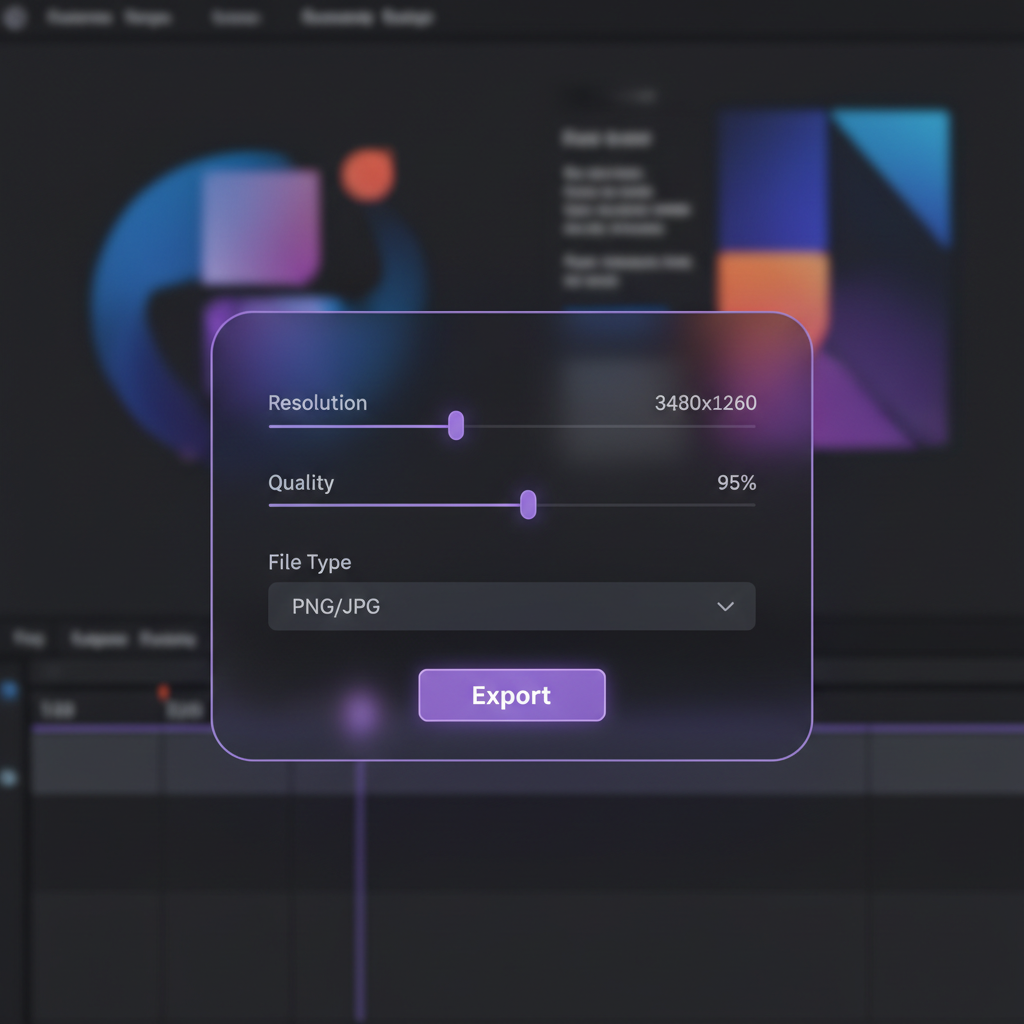Toggle the upper blue dot beside the timeline
This screenshot has width=1024, height=1024.
[x=10, y=690]
